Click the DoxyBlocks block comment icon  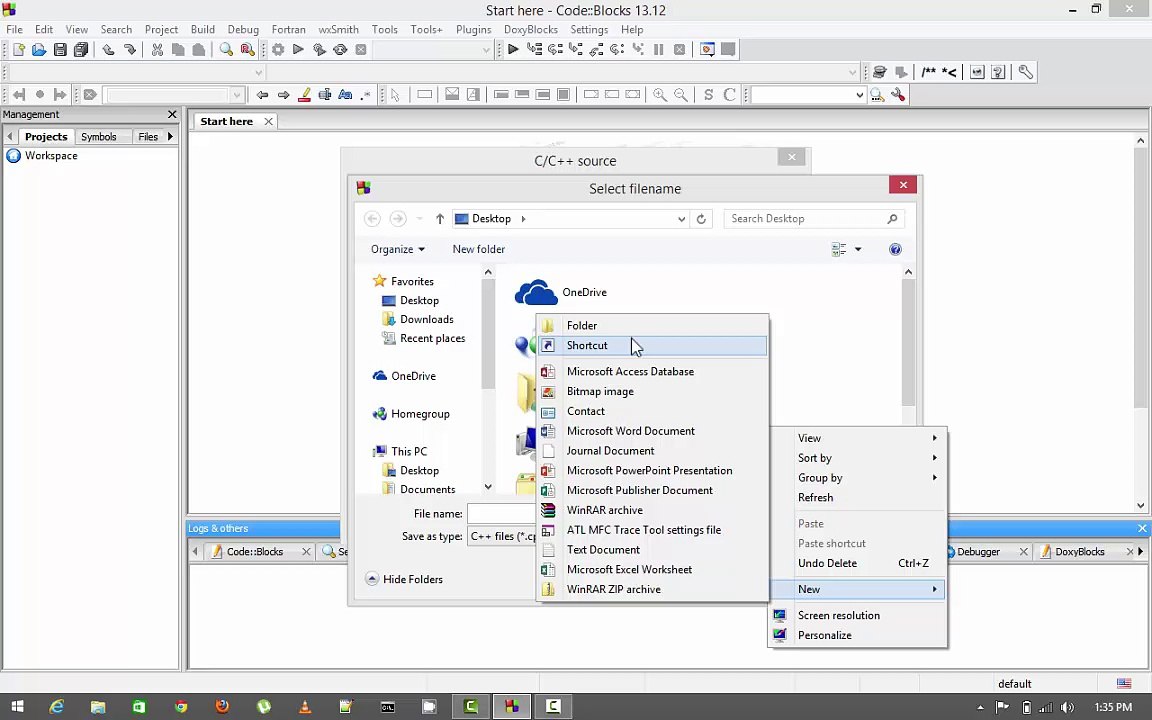[x=929, y=72]
